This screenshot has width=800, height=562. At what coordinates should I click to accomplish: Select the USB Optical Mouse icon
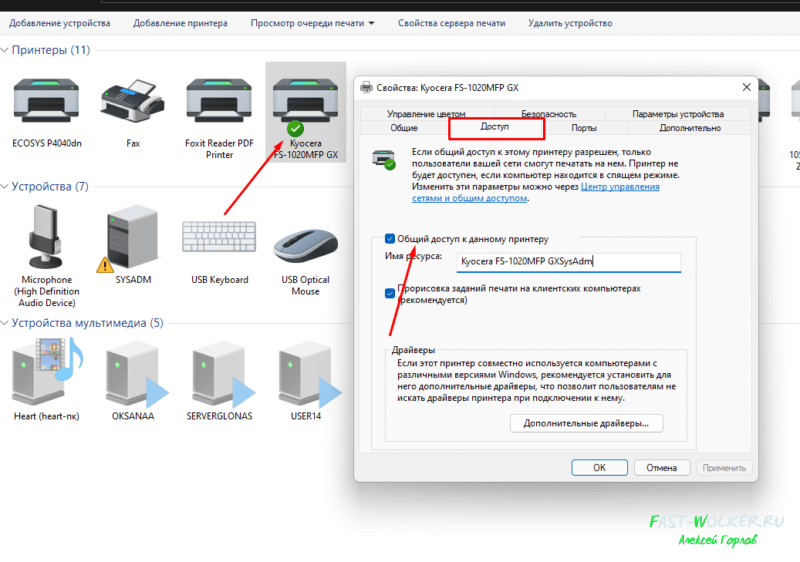click(x=305, y=245)
